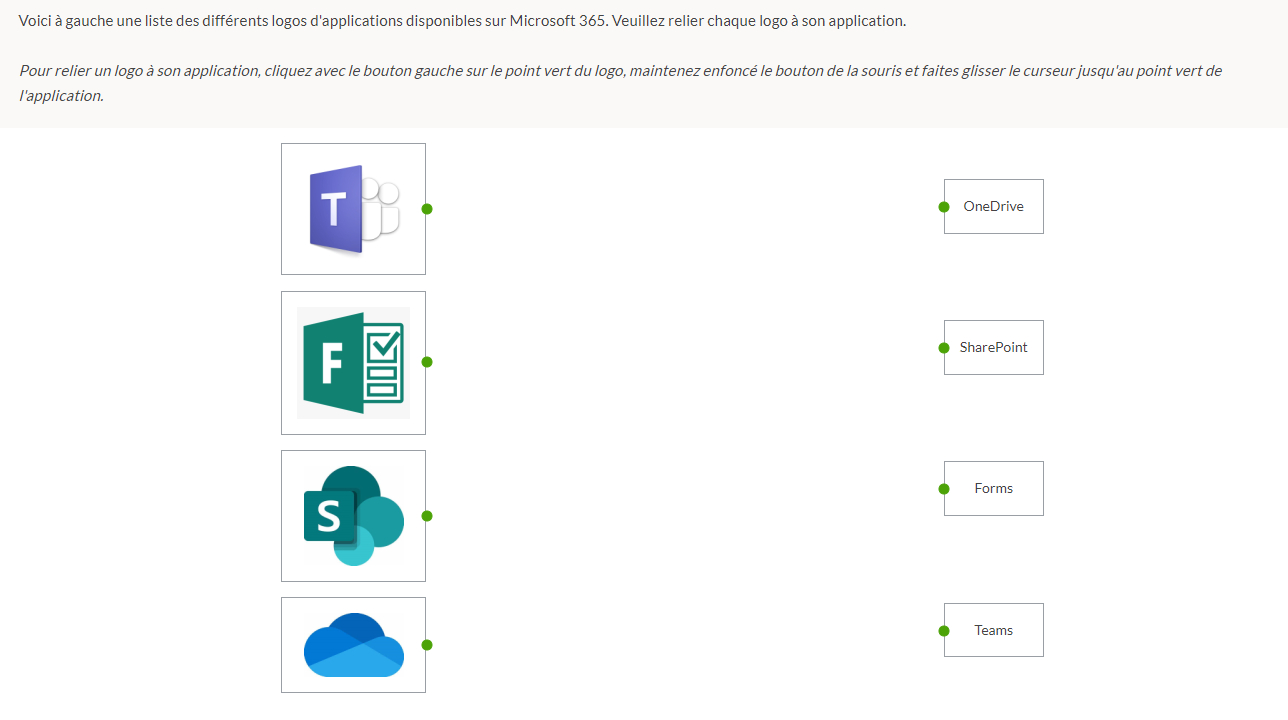The width and height of the screenshot is (1288, 720).
Task: Click the Forms answer box
Action: pos(994,489)
